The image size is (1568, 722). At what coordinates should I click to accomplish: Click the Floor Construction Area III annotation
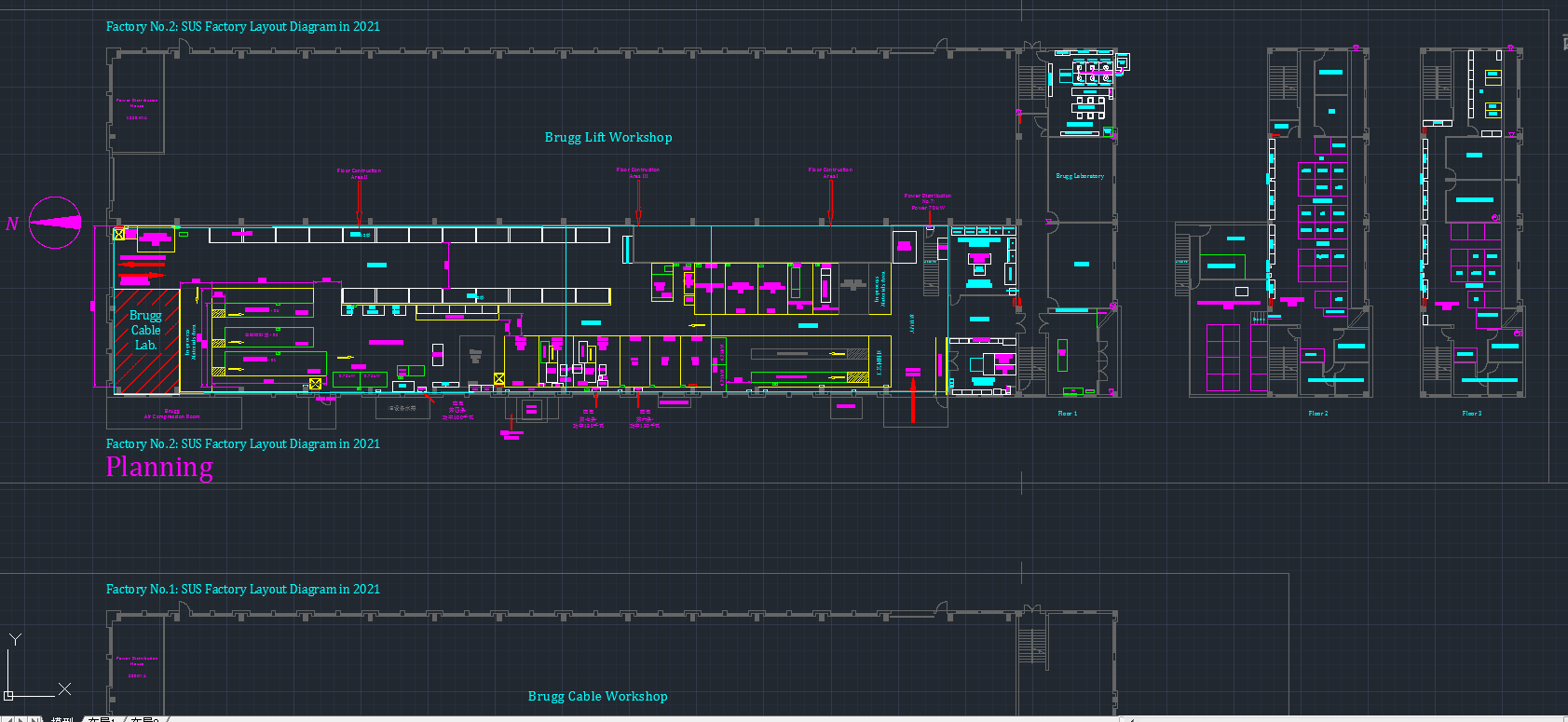click(x=638, y=172)
